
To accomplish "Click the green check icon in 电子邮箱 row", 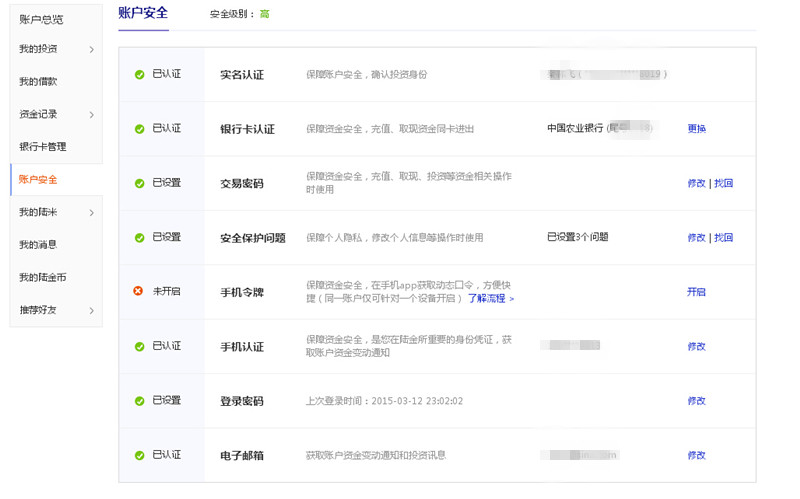I will point(139,455).
